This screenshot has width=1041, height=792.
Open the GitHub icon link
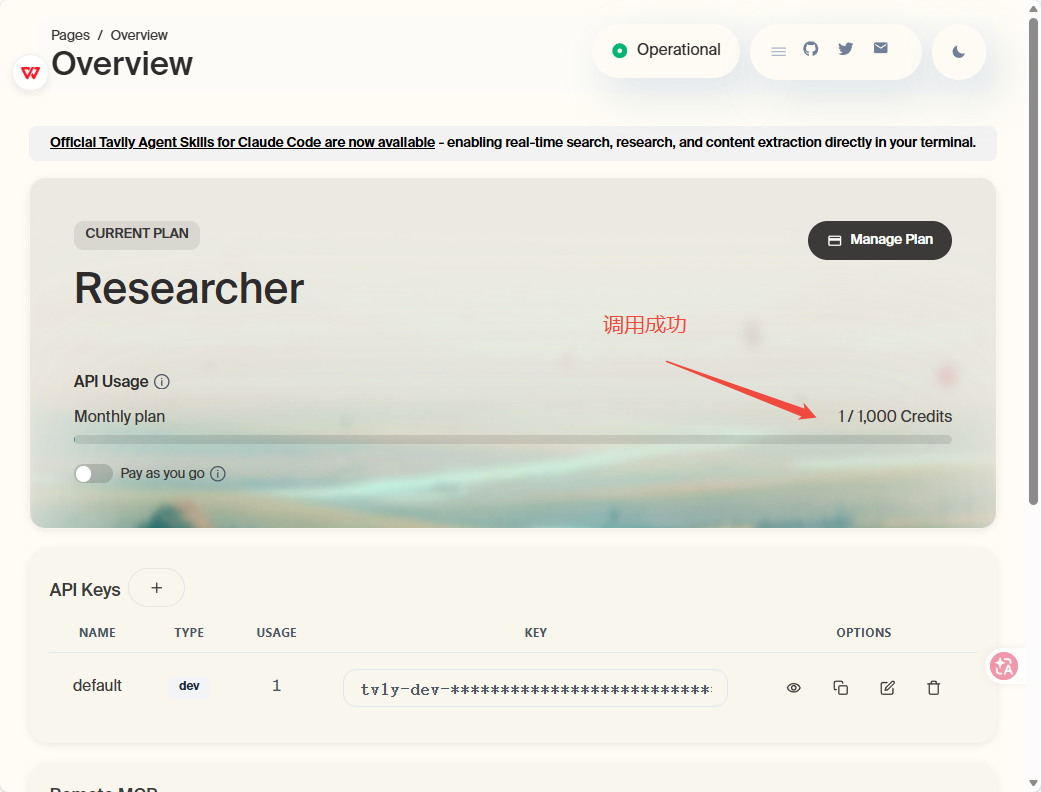tap(811, 48)
